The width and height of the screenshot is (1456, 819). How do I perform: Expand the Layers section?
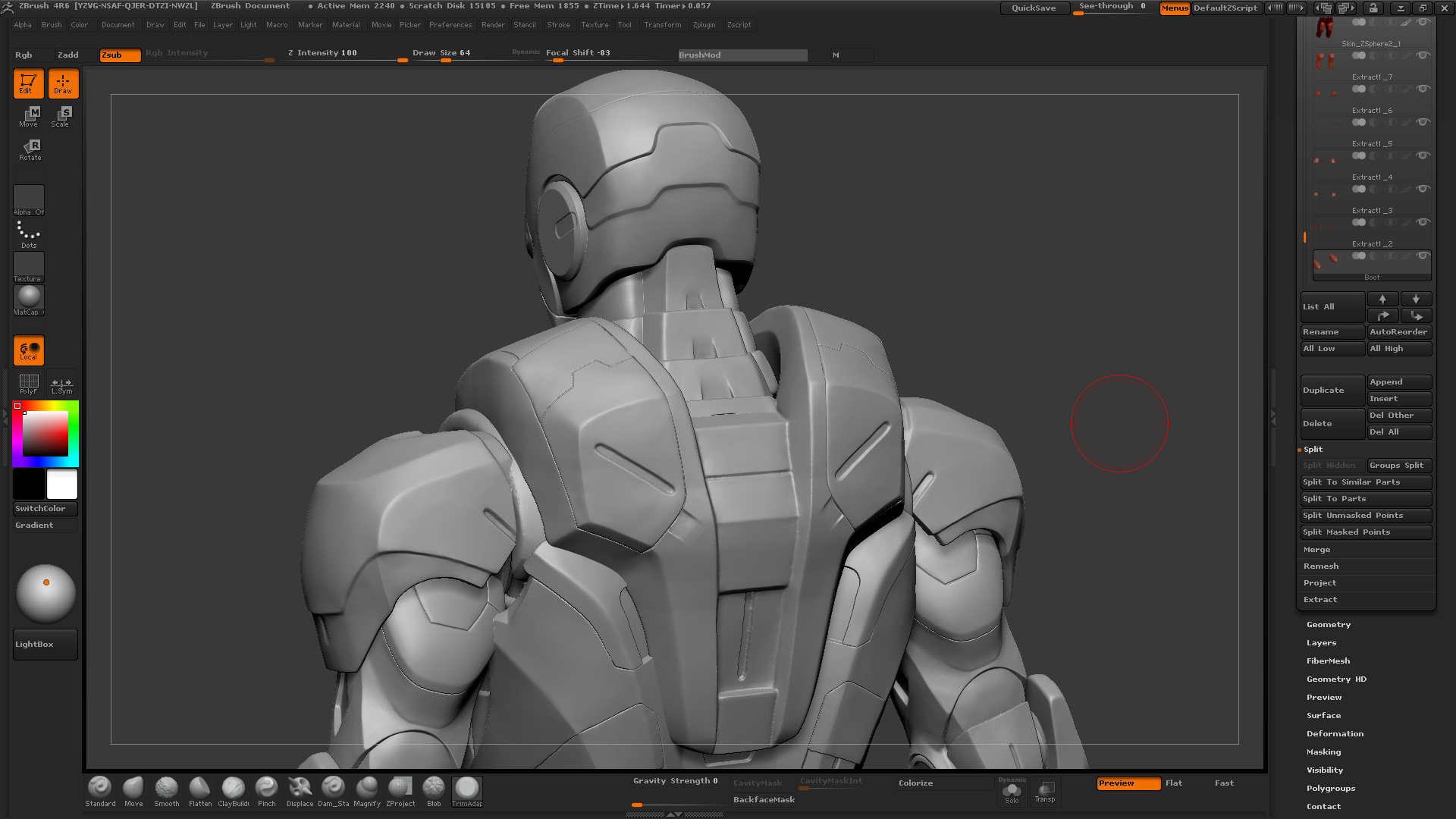pos(1321,643)
